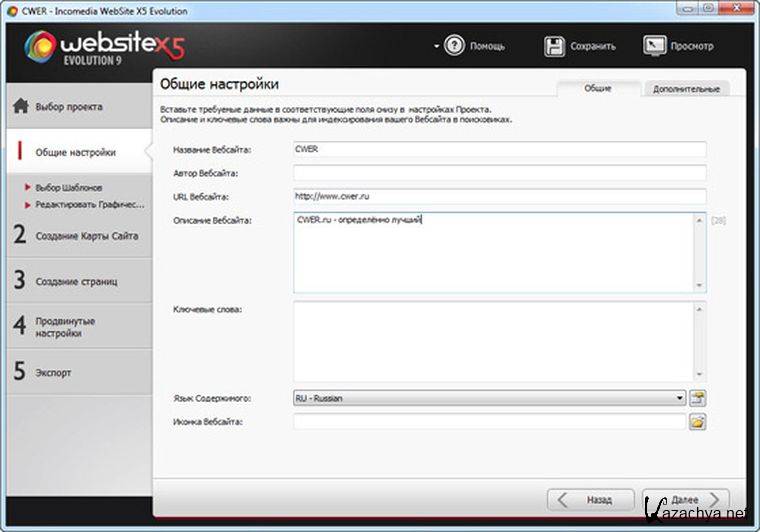Image resolution: width=760 pixels, height=532 pixels.
Task: Click inside the Автор Вебсайта field
Action: (499, 173)
